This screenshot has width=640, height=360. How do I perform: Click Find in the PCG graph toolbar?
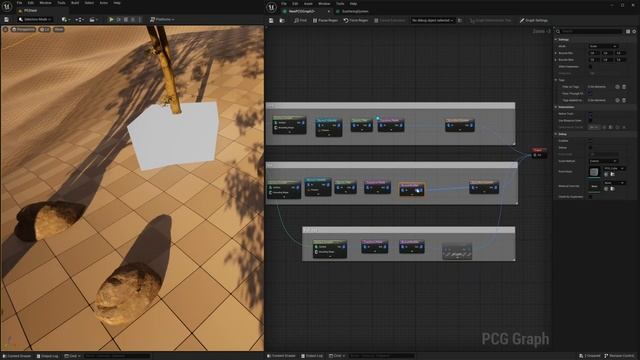tap(300, 20)
